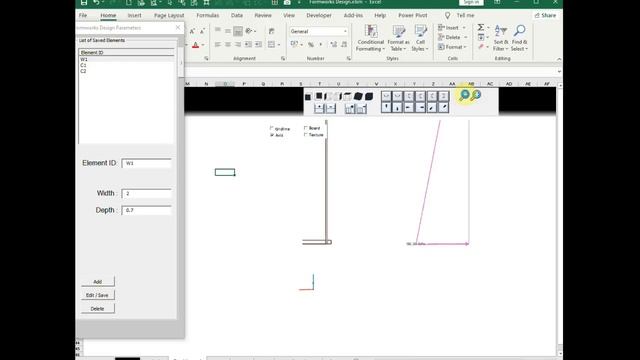Click the Delete button in the panel
Image resolution: width=640 pixels, height=360 pixels.
coord(98,309)
